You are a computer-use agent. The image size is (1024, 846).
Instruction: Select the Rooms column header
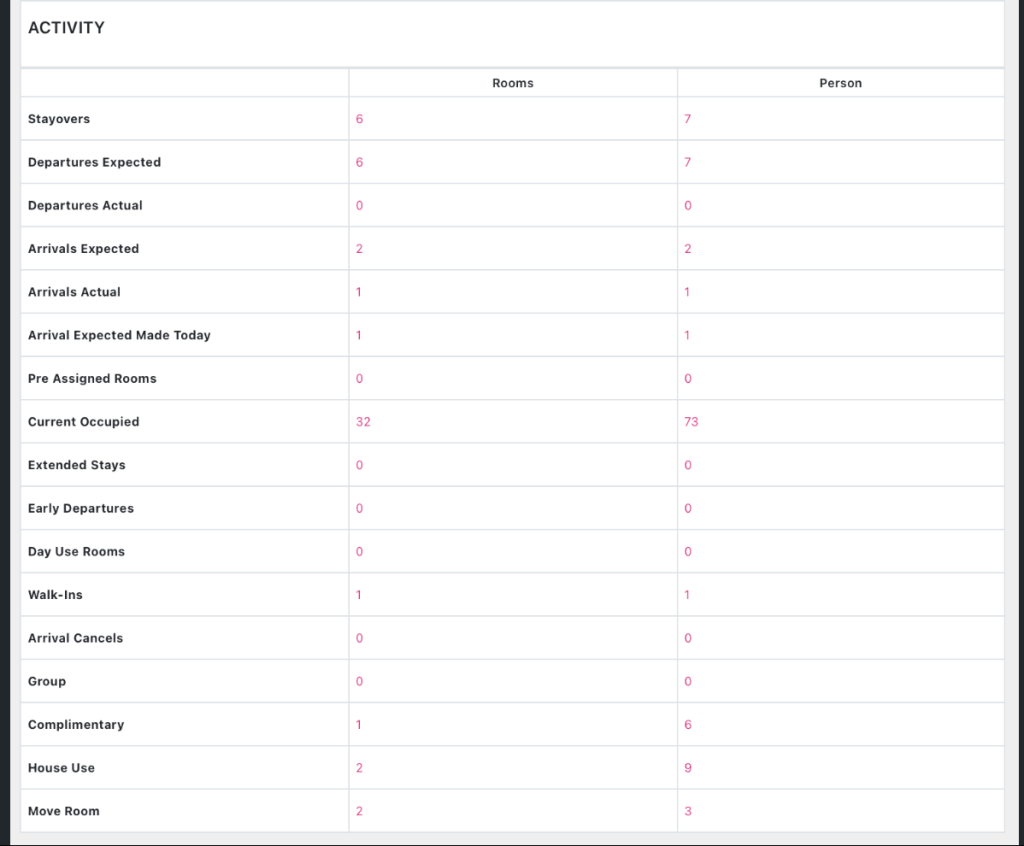coord(512,83)
